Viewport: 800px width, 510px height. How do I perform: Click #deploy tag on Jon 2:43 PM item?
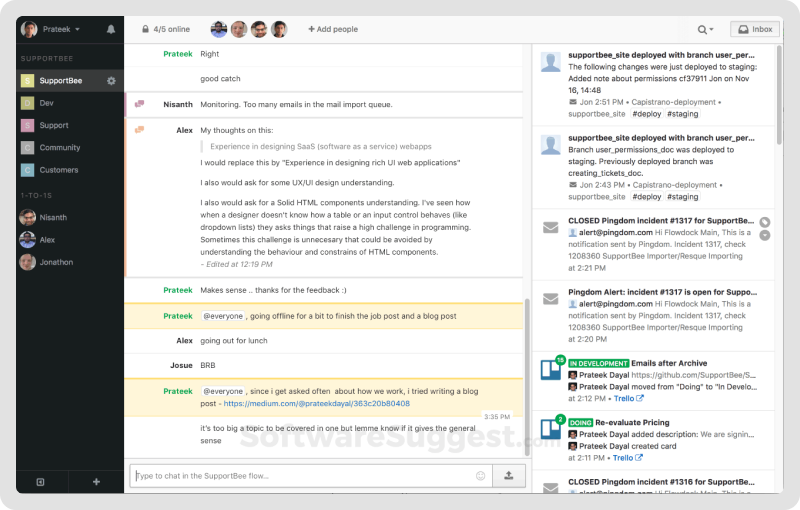point(646,197)
